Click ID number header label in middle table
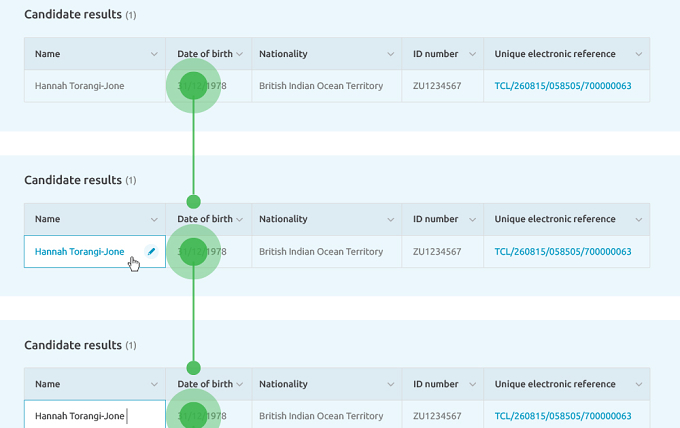680x428 pixels. (x=435, y=219)
